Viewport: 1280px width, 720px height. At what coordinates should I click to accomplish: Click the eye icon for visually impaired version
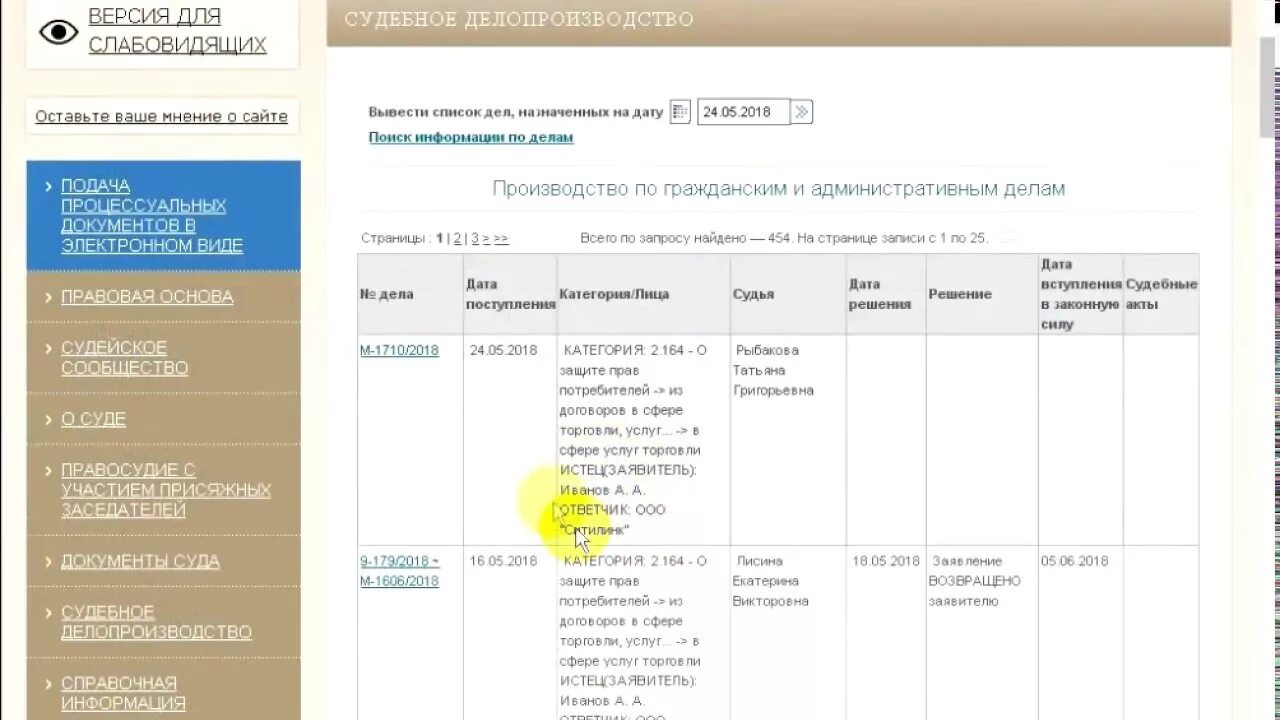(58, 32)
